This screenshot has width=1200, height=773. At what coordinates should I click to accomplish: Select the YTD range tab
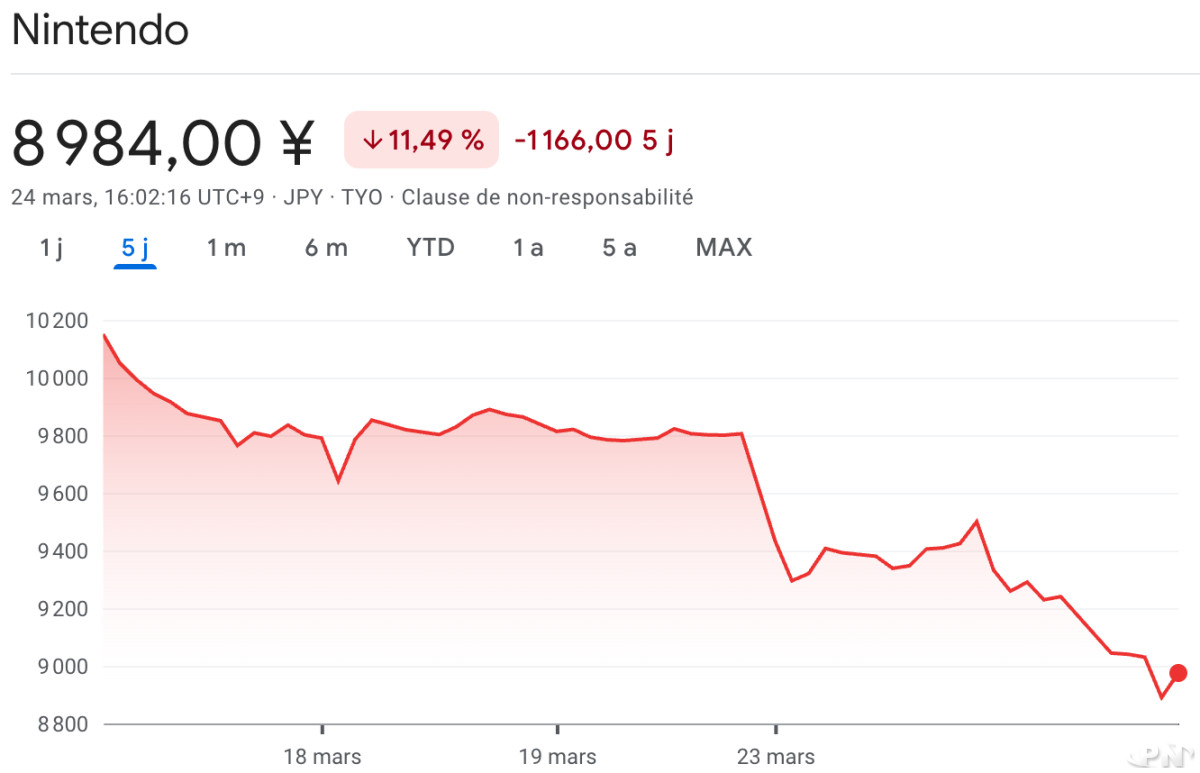pyautogui.click(x=430, y=248)
